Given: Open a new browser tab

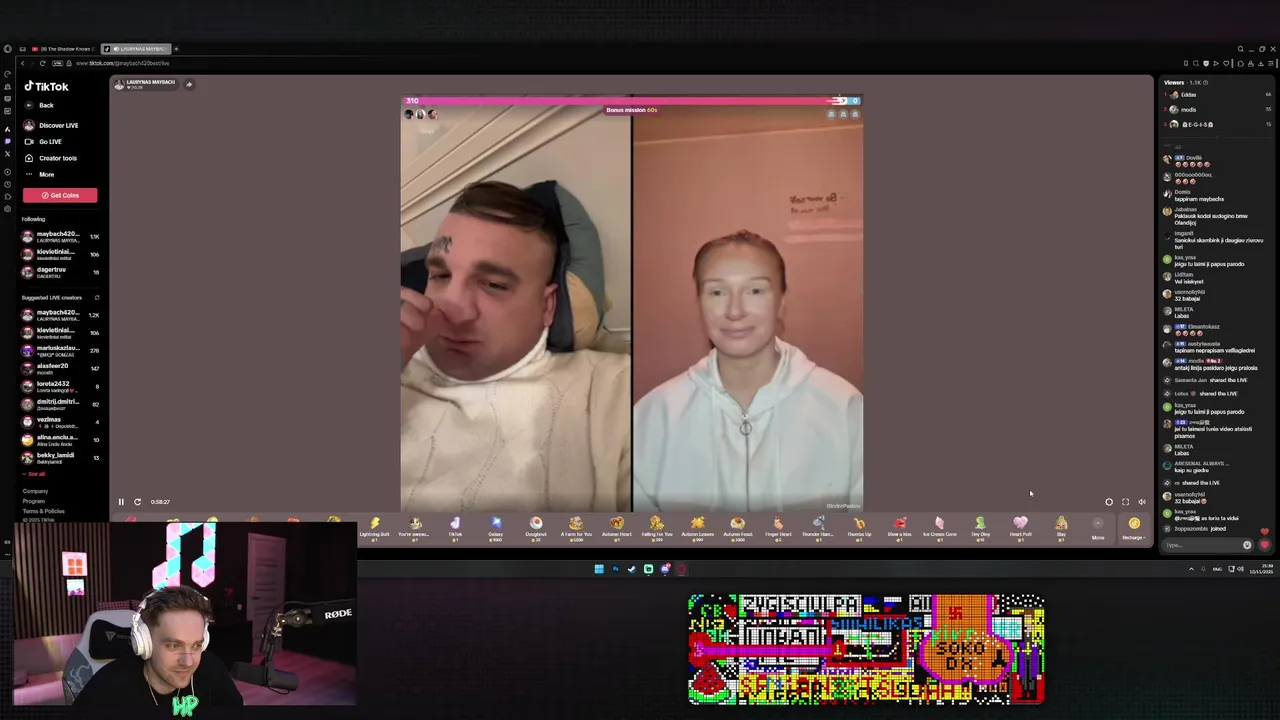Looking at the screenshot, I should [176, 49].
